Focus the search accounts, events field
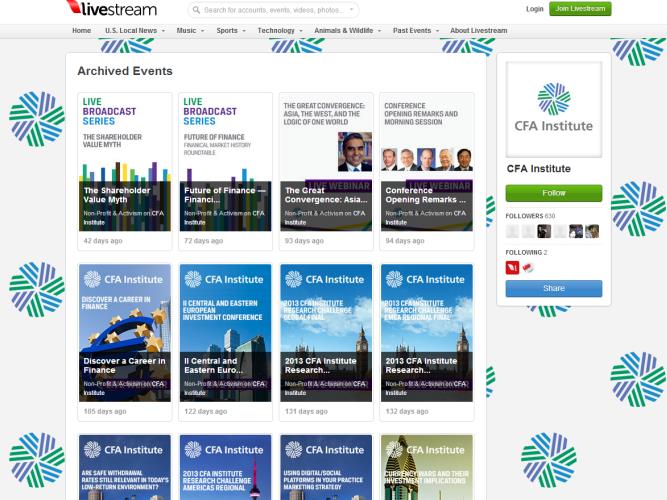The image size is (667, 500). 273,10
